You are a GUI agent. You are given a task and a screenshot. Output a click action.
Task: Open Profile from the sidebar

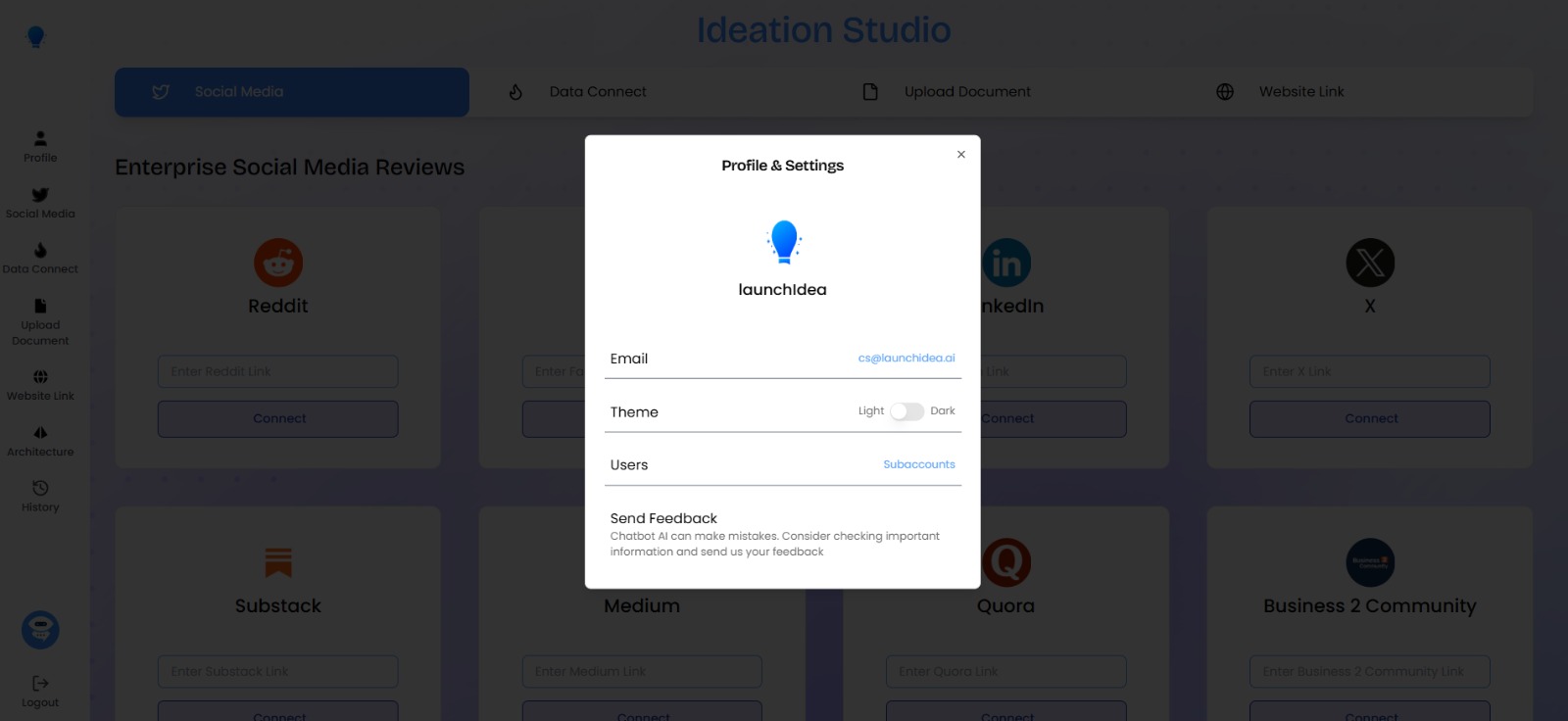click(x=40, y=146)
